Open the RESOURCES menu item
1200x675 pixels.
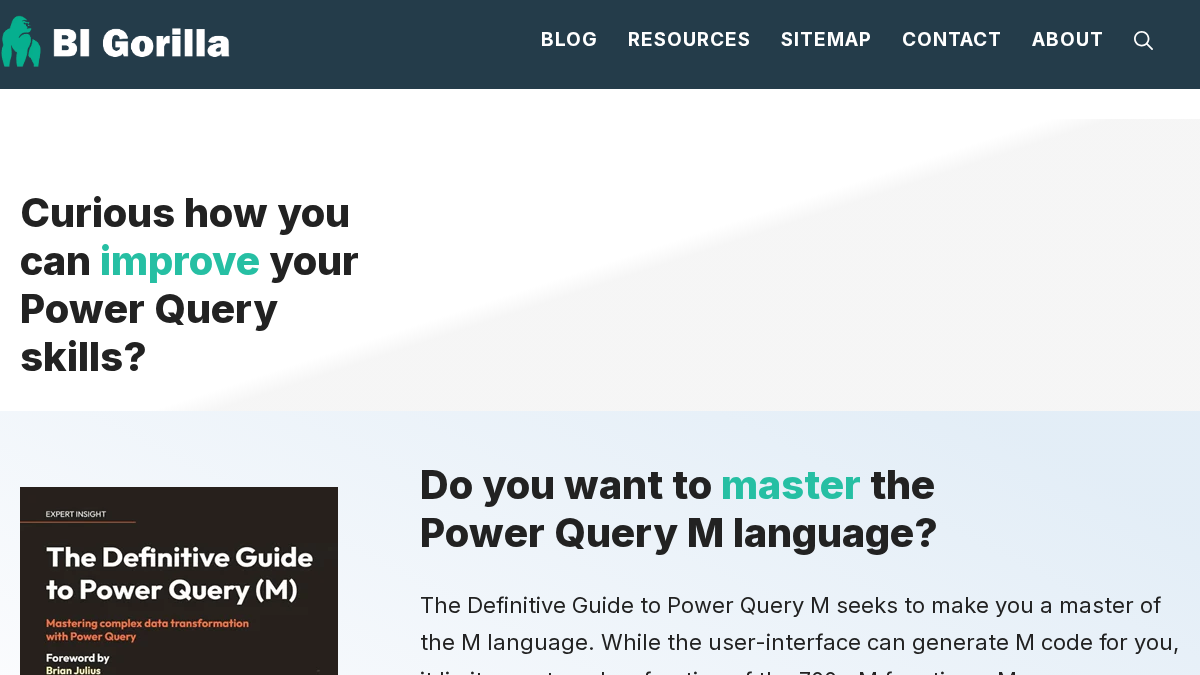[689, 39]
